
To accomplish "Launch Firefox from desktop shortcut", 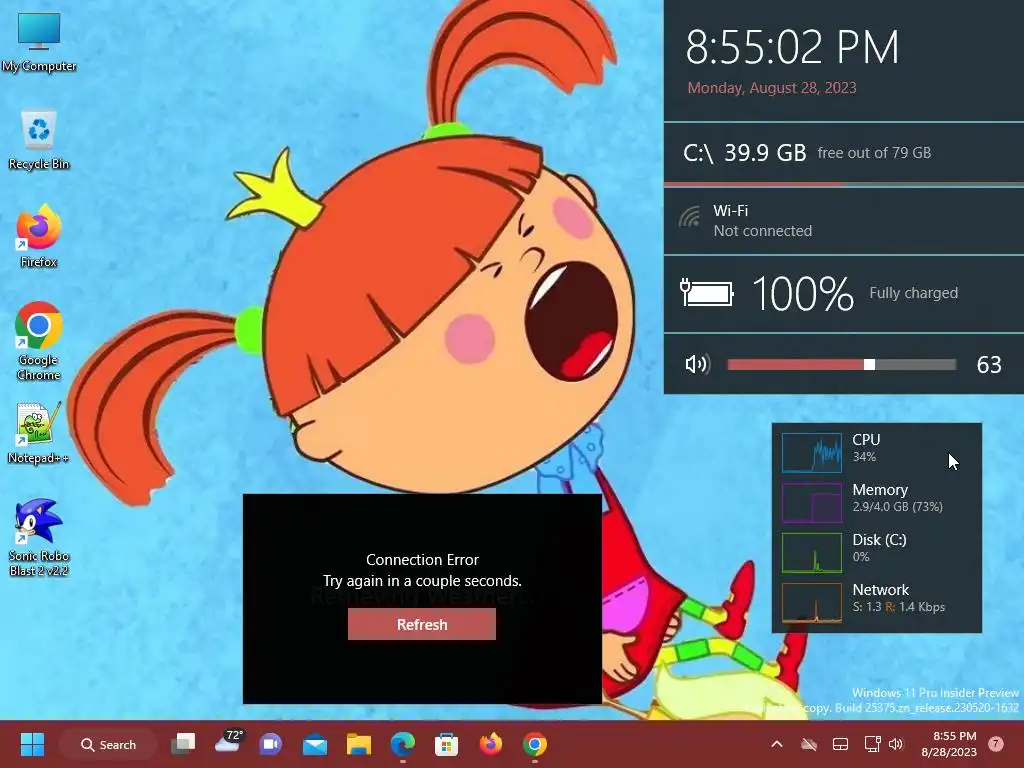I will click(x=39, y=236).
